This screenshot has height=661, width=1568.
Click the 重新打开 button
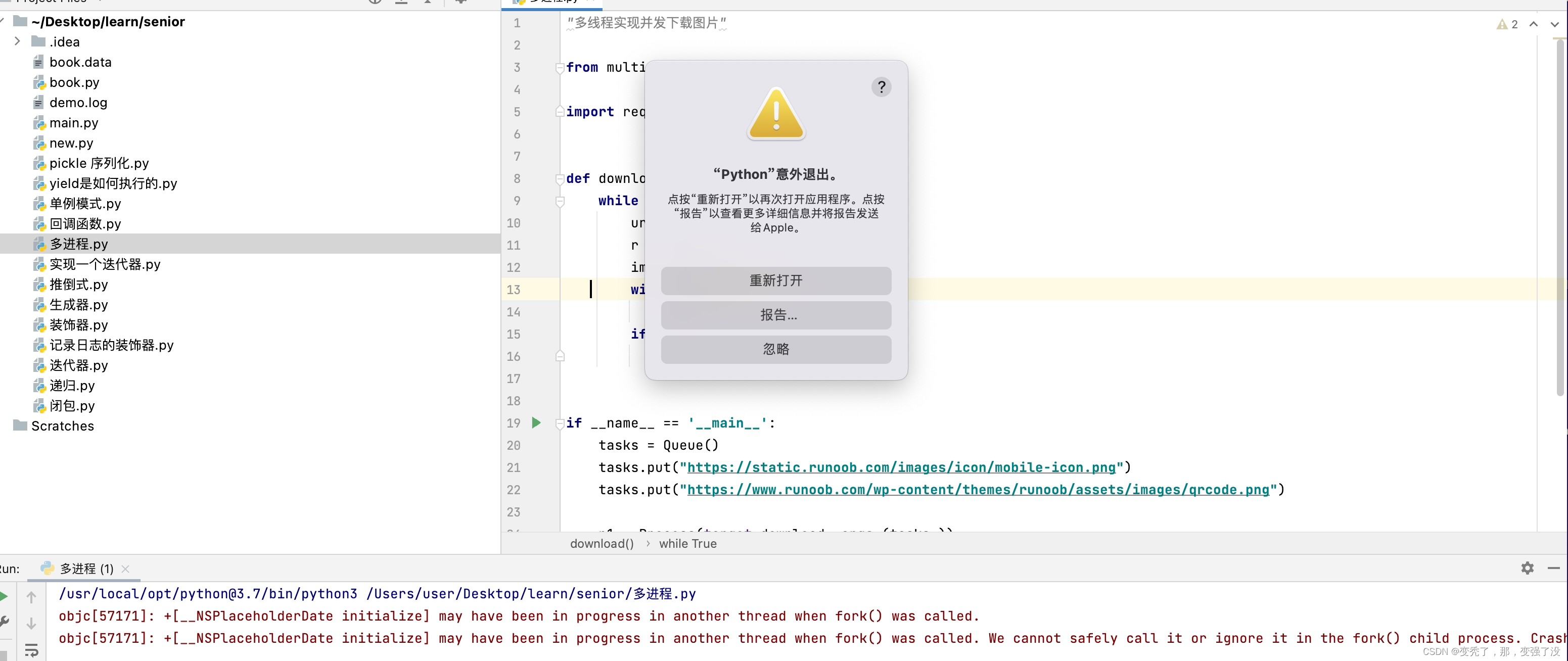(775, 280)
